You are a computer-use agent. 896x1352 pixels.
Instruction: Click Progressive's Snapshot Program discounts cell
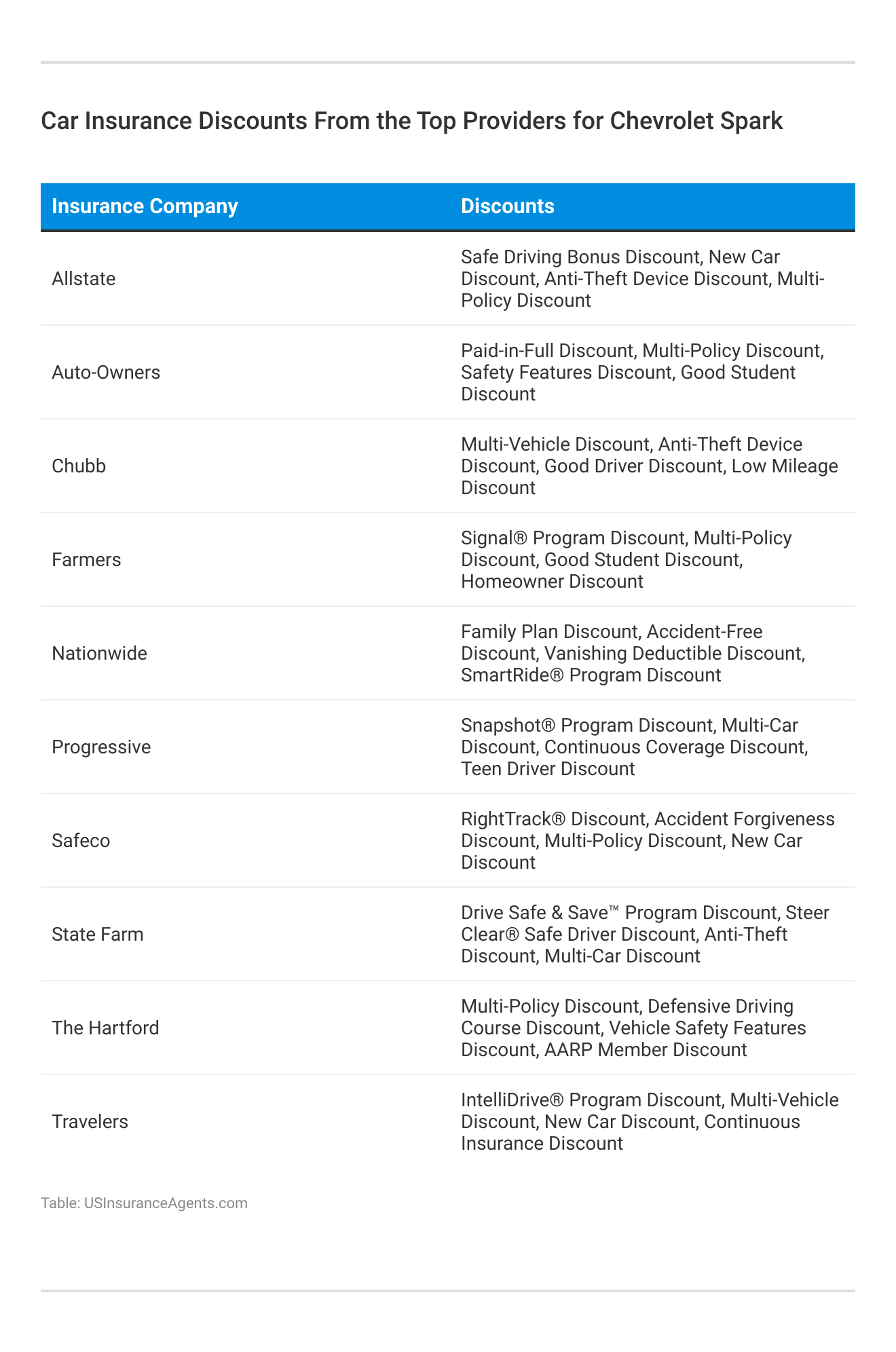point(634,747)
